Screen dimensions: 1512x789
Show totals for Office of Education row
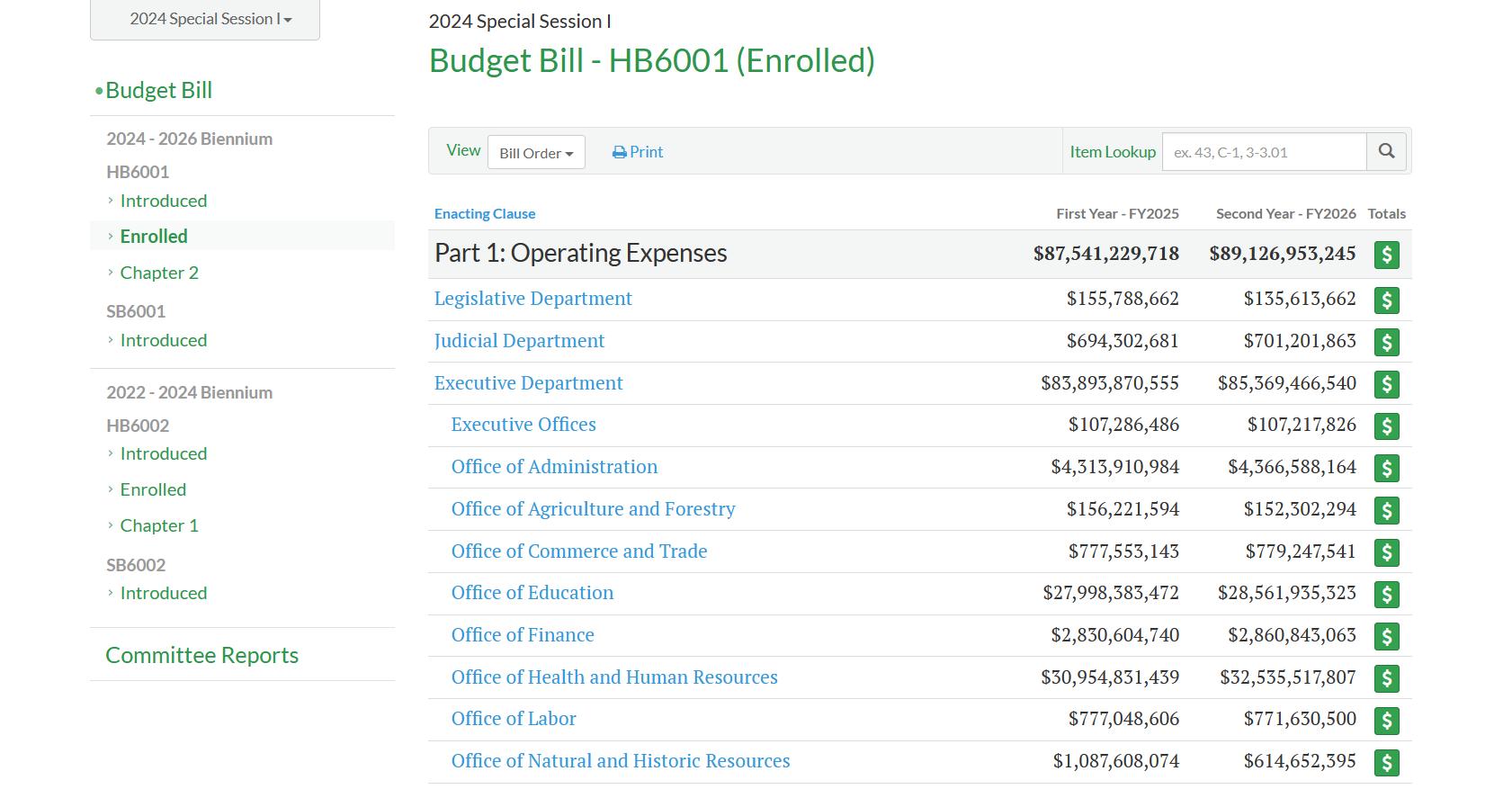point(1386,594)
